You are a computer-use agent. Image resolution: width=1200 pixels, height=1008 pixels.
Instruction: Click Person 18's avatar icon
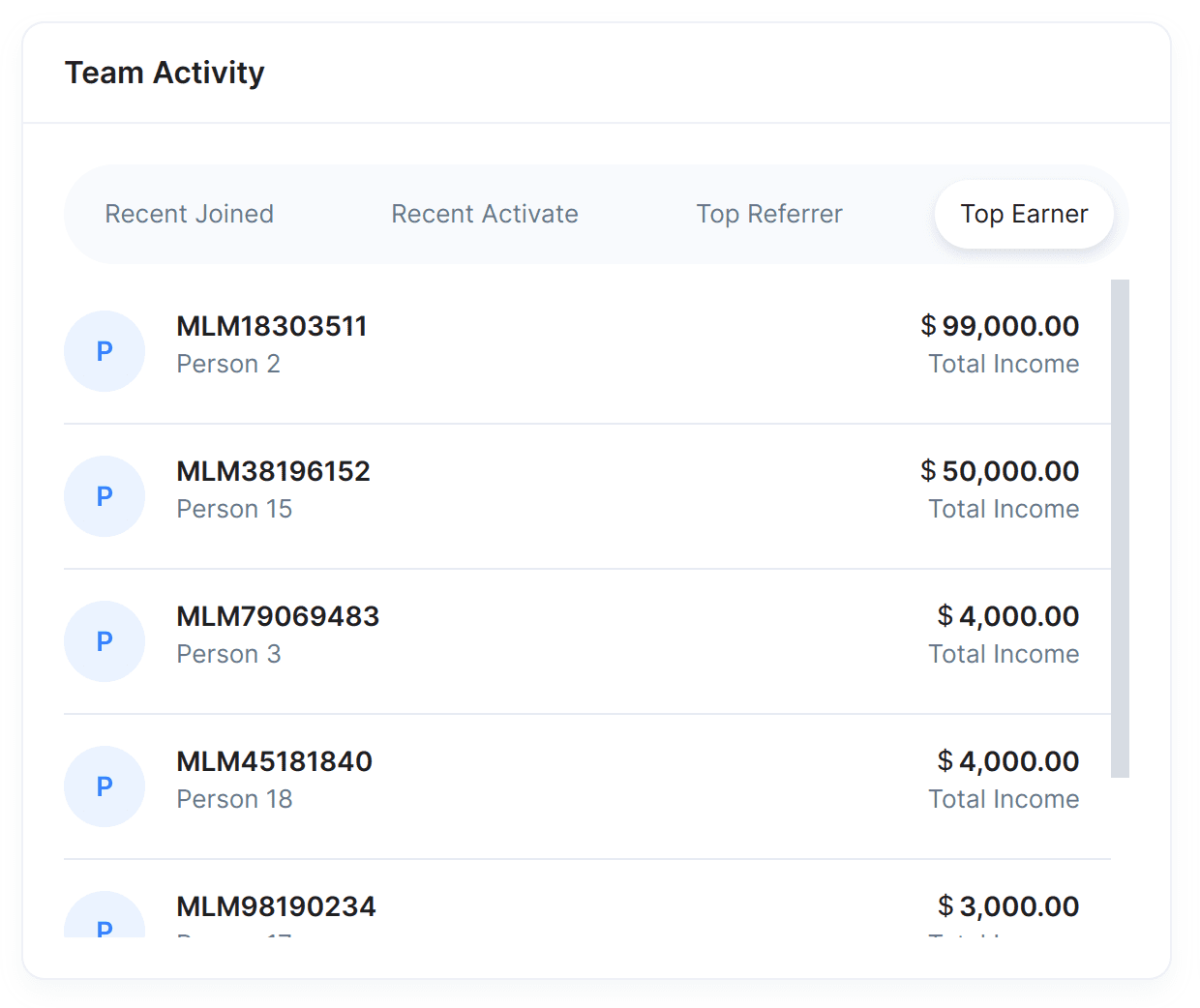[105, 786]
